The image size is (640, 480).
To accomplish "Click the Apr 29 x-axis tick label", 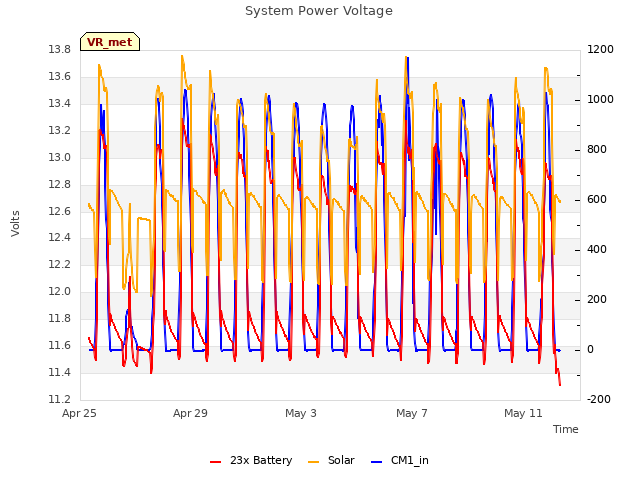I will point(190,413).
